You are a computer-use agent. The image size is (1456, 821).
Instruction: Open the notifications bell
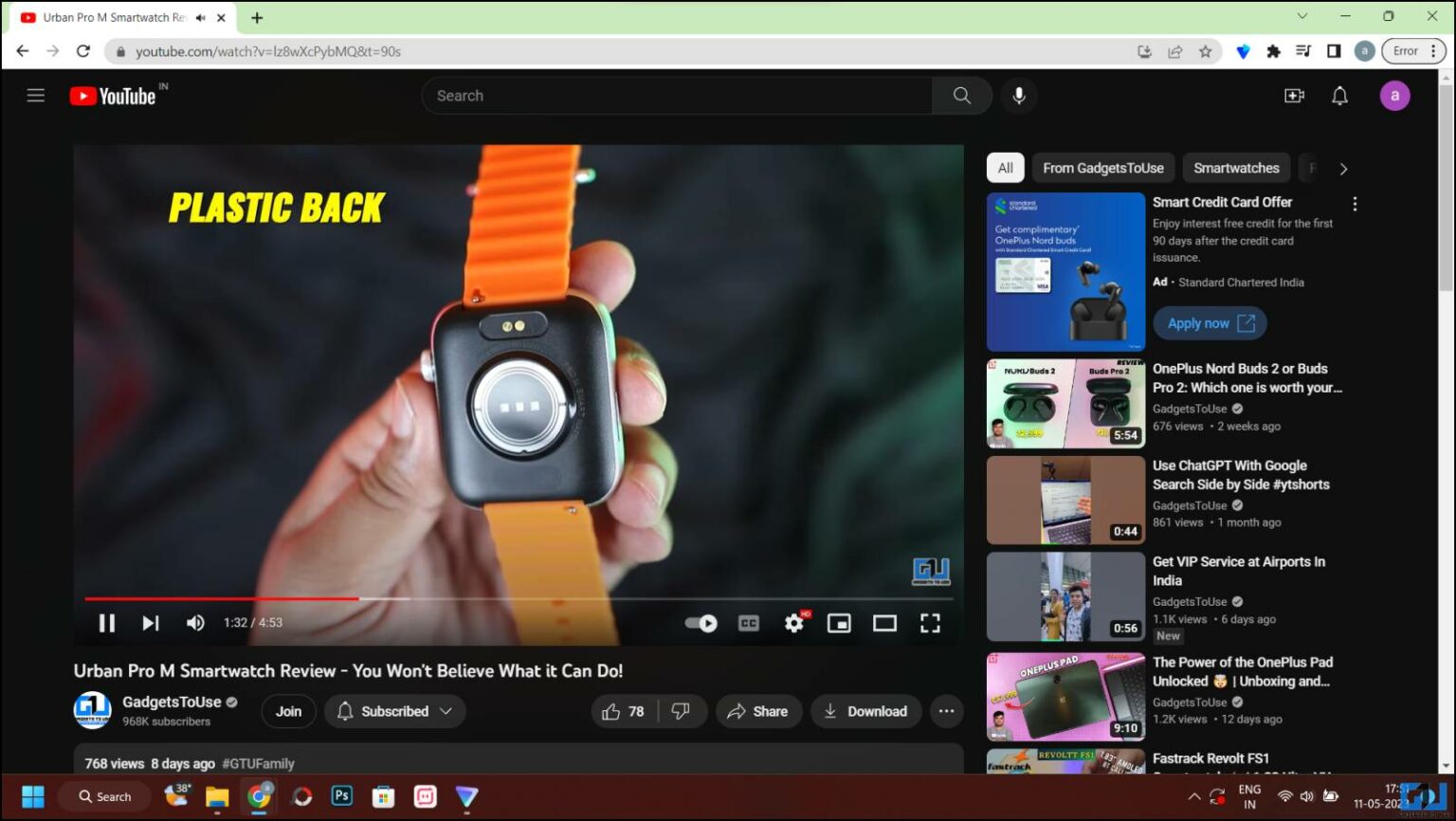click(1339, 95)
